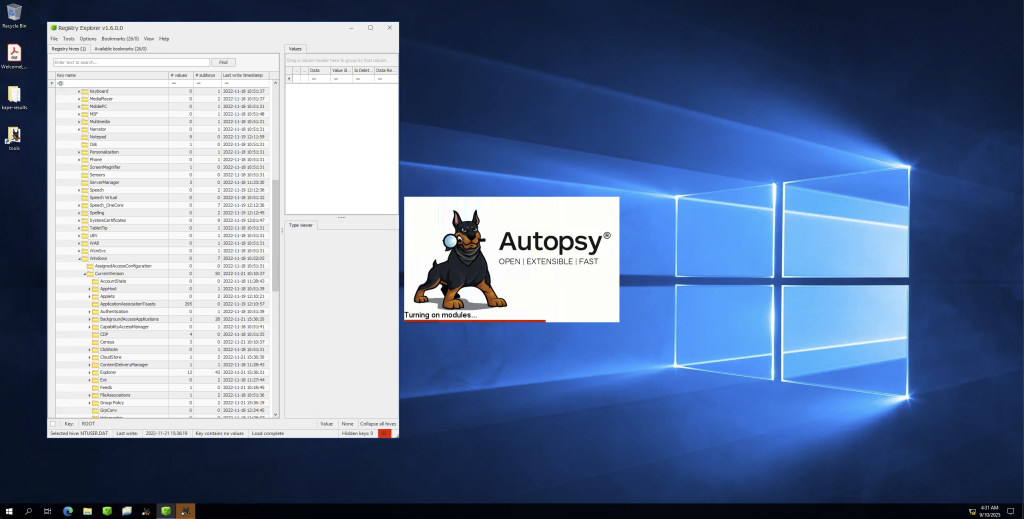1024x519 pixels.
Task: Click the taskbar clock showing 4:31 AM
Action: click(990, 511)
